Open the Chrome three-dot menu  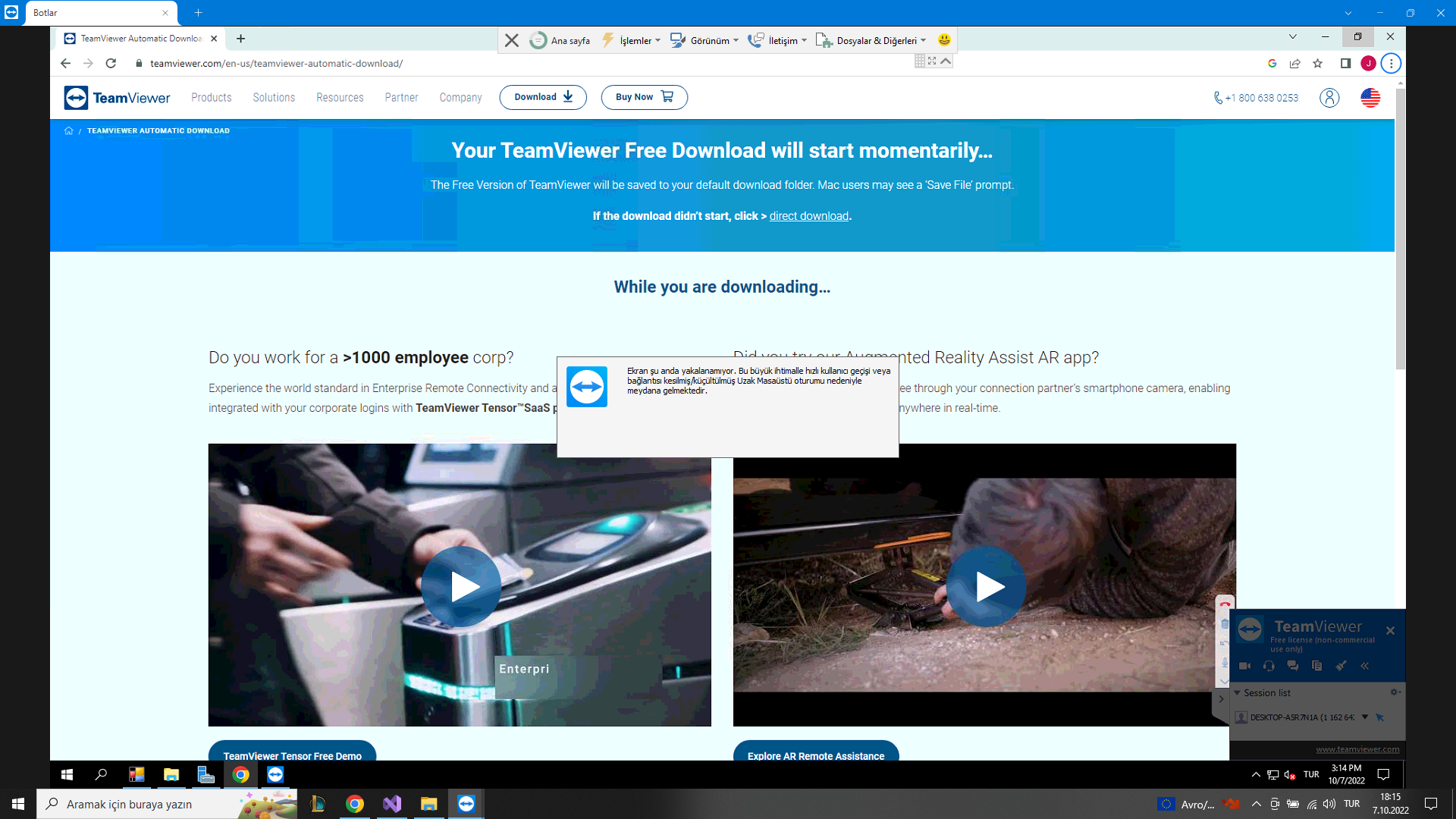pos(1391,64)
